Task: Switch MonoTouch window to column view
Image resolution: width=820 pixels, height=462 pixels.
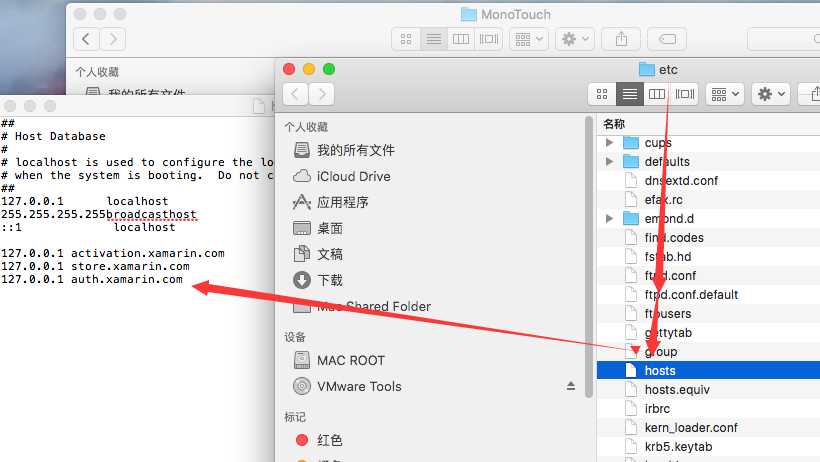Action: pyautogui.click(x=461, y=39)
